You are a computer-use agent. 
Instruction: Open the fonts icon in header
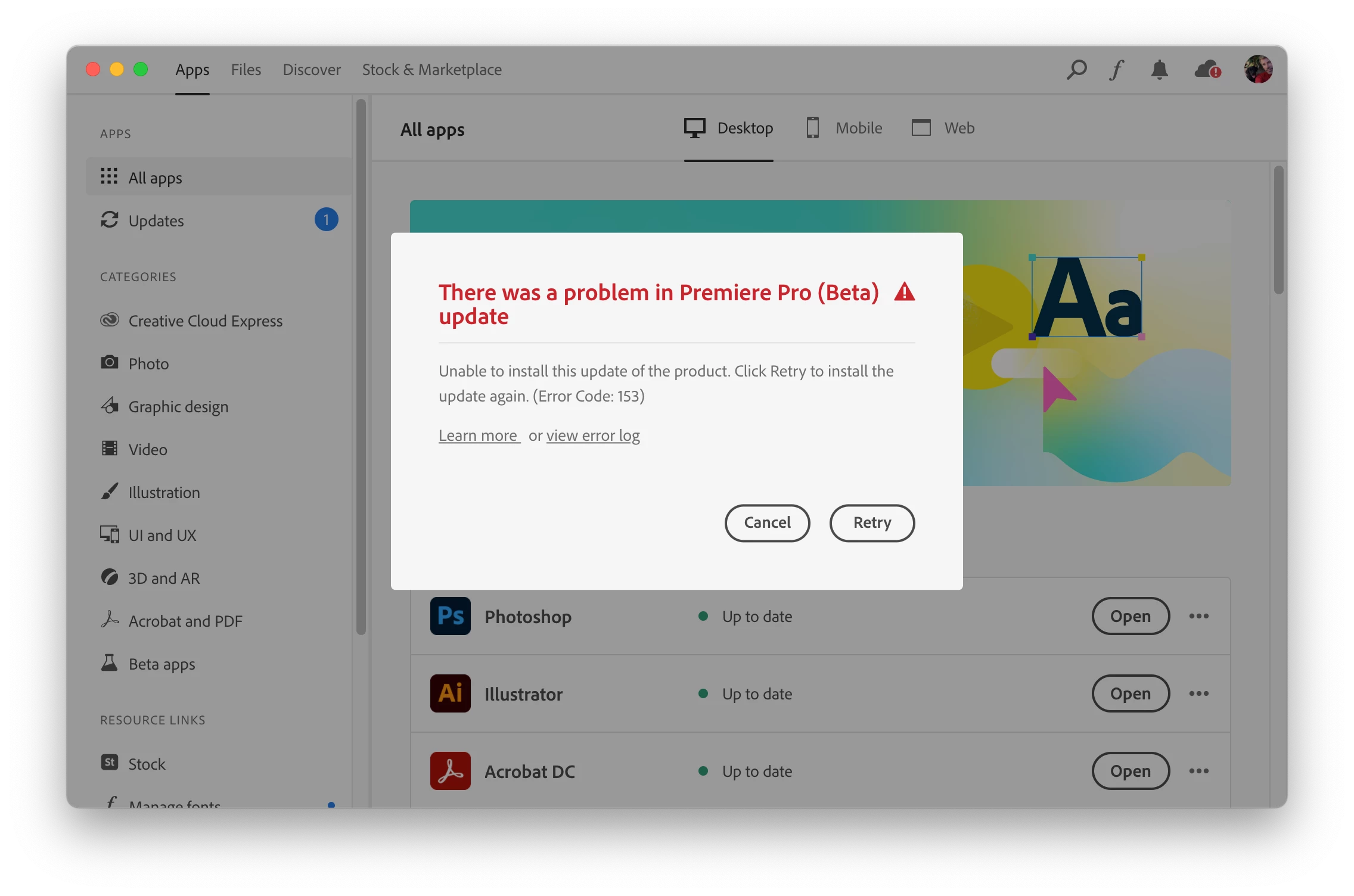(1116, 70)
